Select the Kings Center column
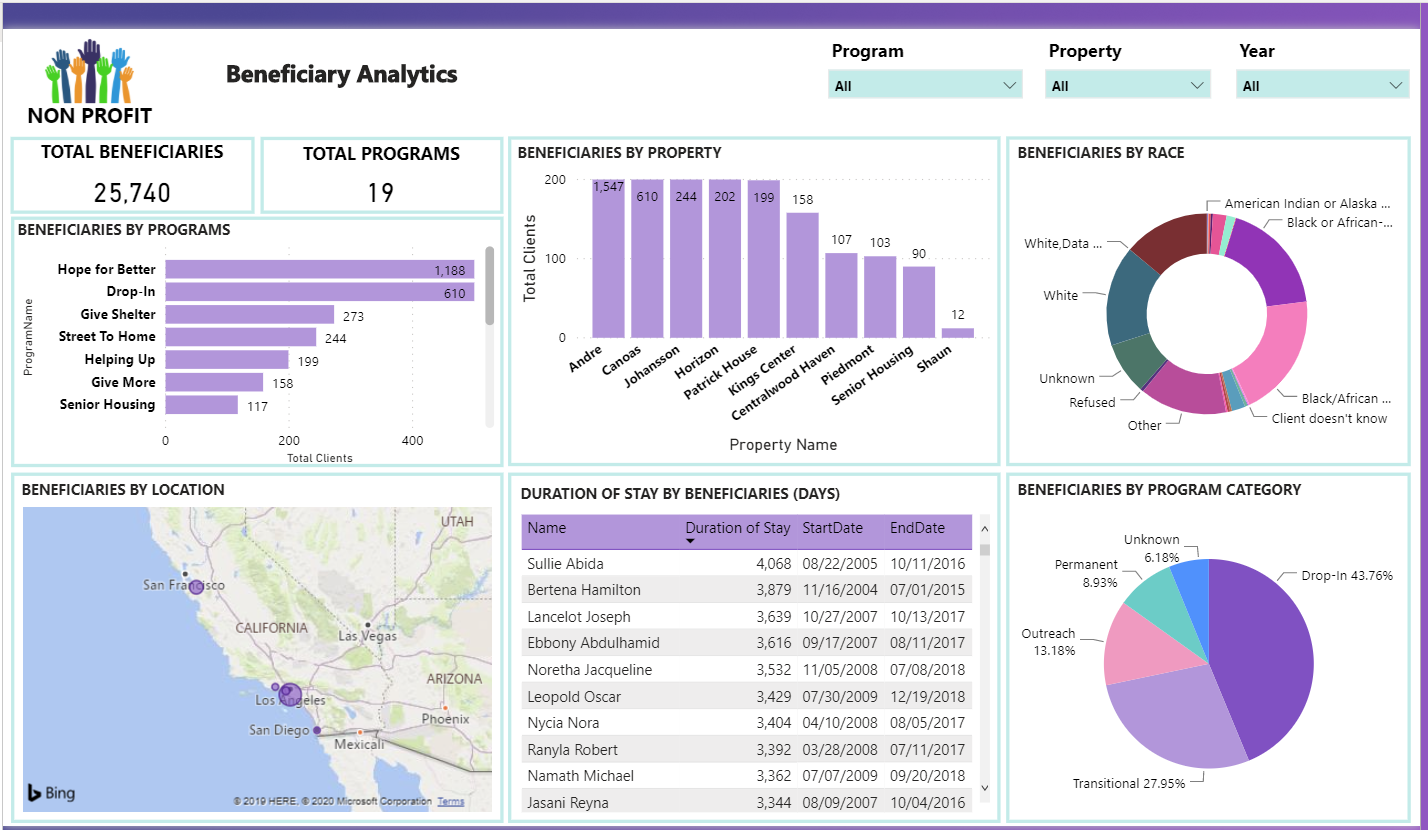Screen dimensions: 1428x830 (802, 275)
